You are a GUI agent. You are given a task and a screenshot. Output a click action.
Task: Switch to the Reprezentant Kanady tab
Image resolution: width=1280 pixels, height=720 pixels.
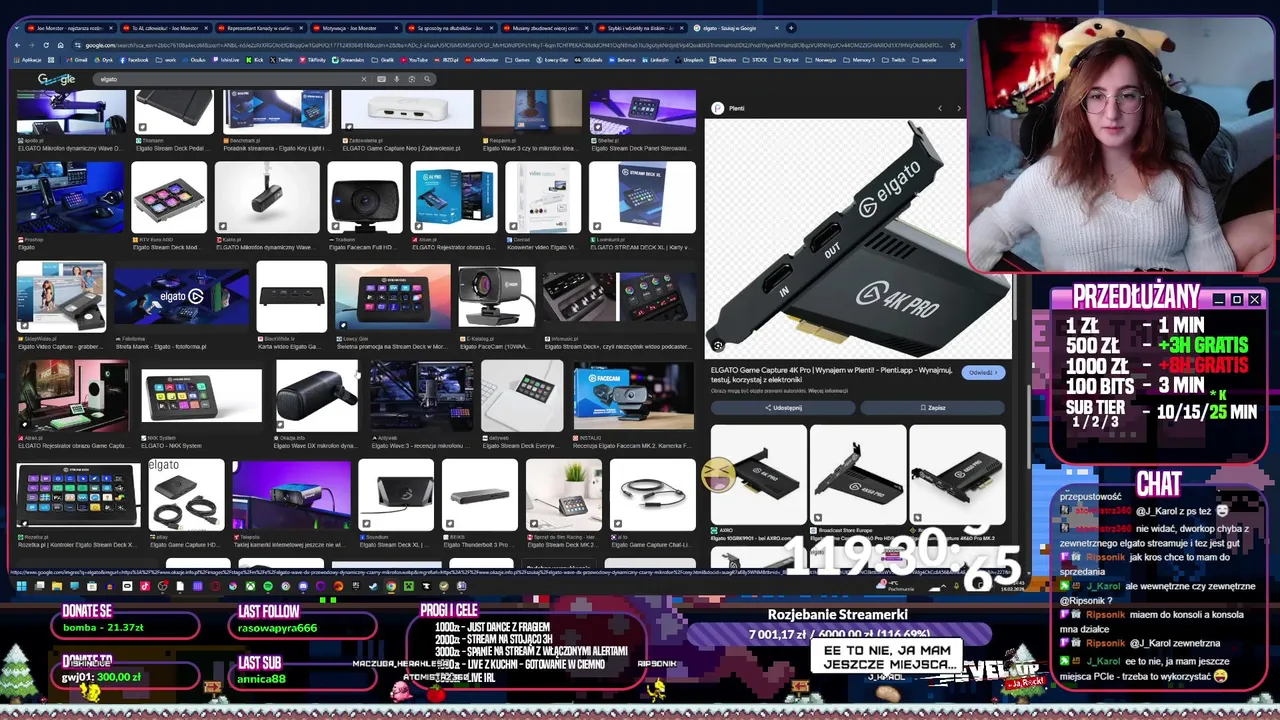(262, 28)
